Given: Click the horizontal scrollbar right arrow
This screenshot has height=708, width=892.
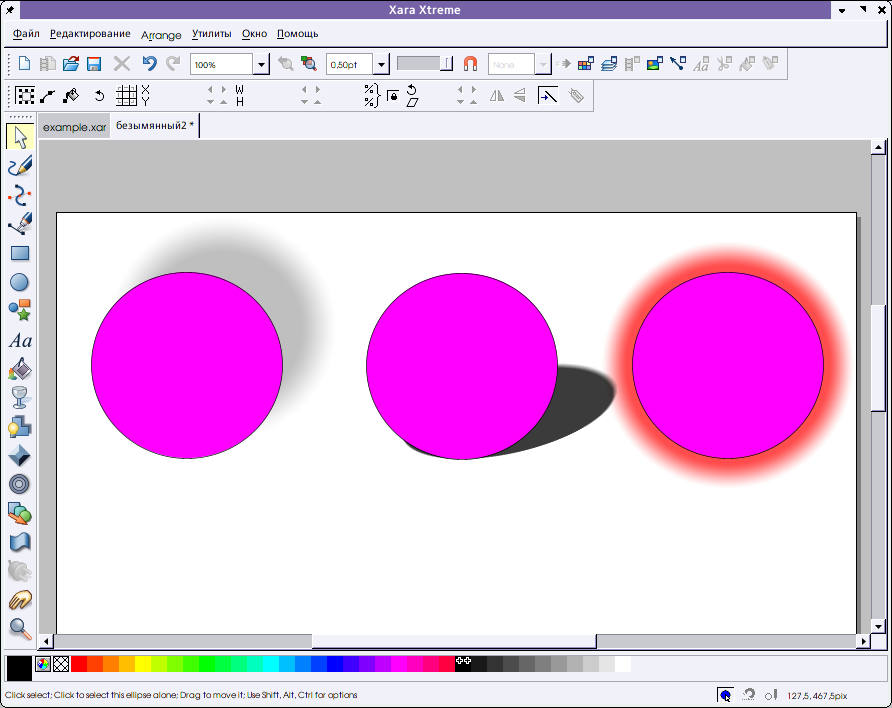Looking at the screenshot, I should (x=863, y=640).
